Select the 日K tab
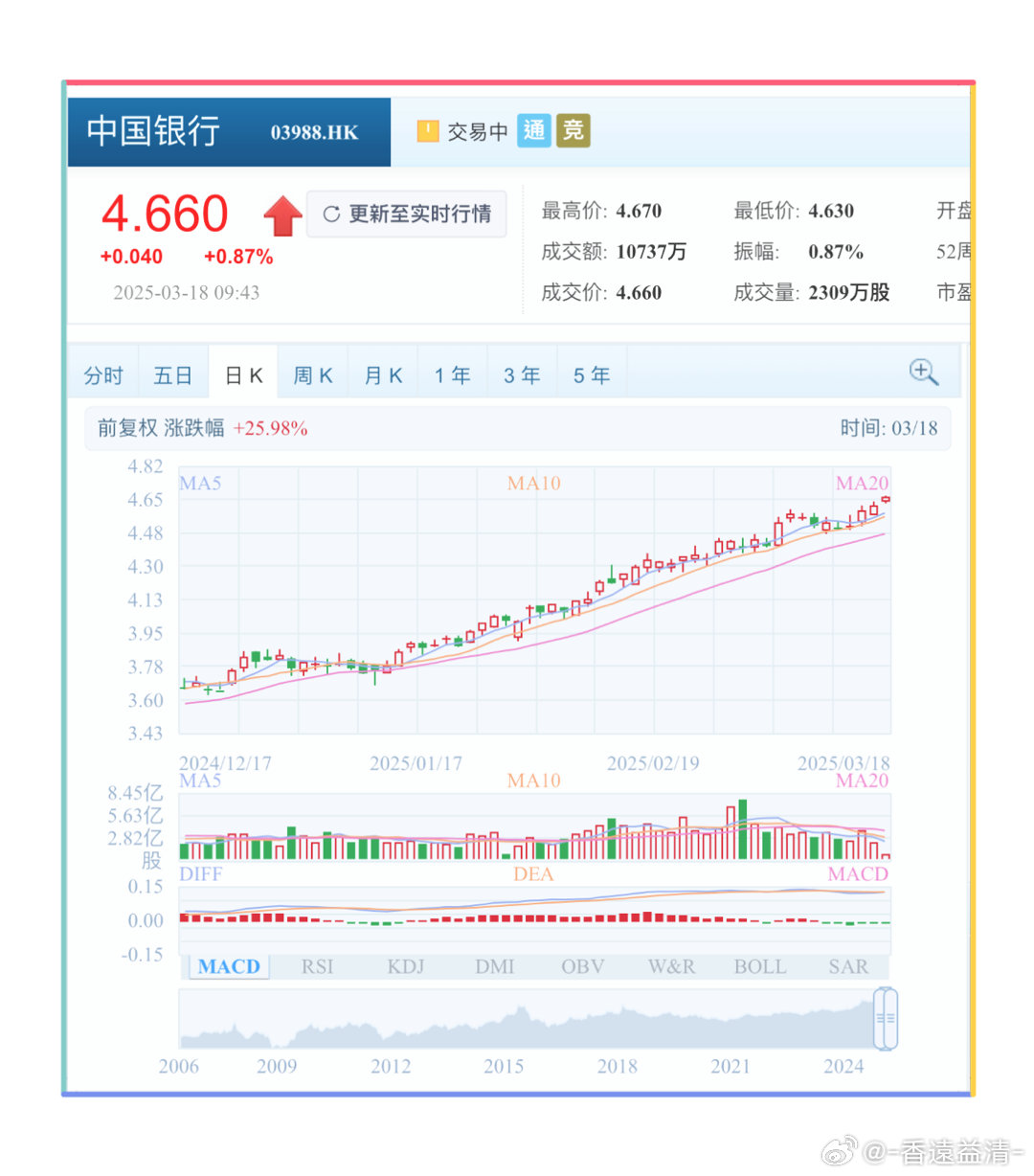This screenshot has width=1034, height=1176. [243, 375]
